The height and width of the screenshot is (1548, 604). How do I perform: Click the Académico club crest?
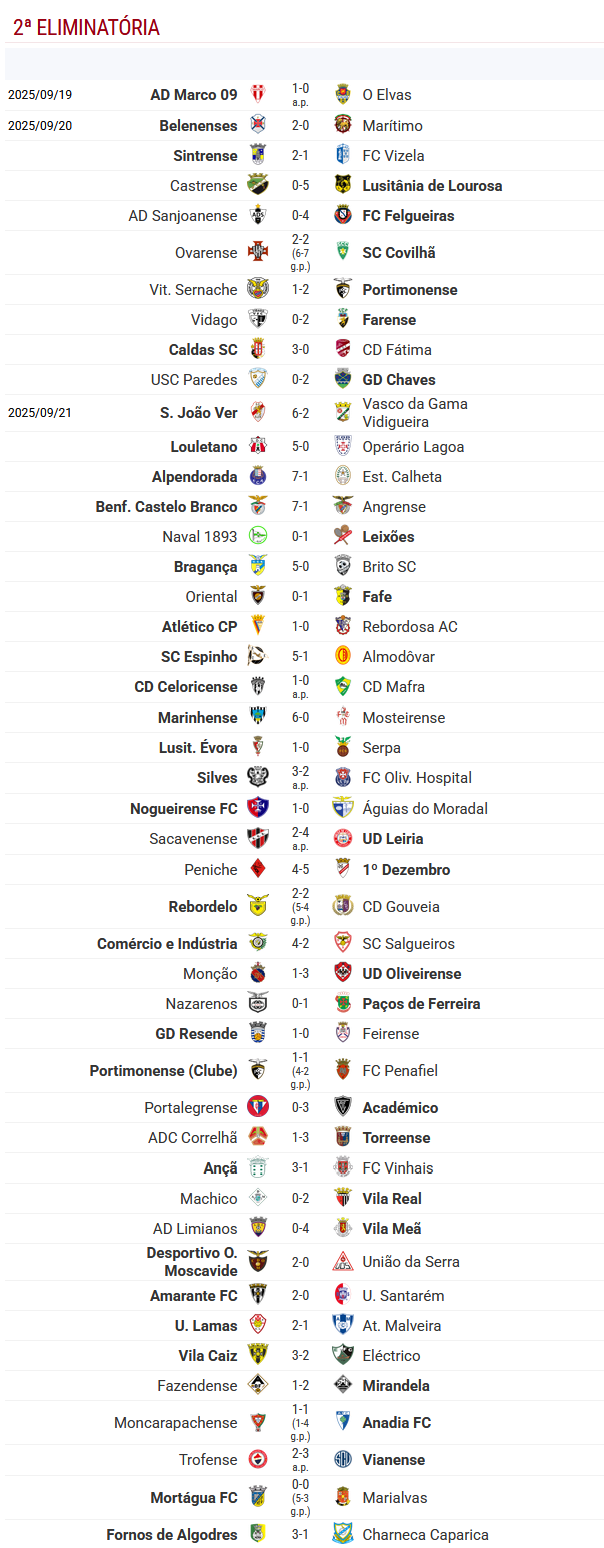pos(343,1108)
